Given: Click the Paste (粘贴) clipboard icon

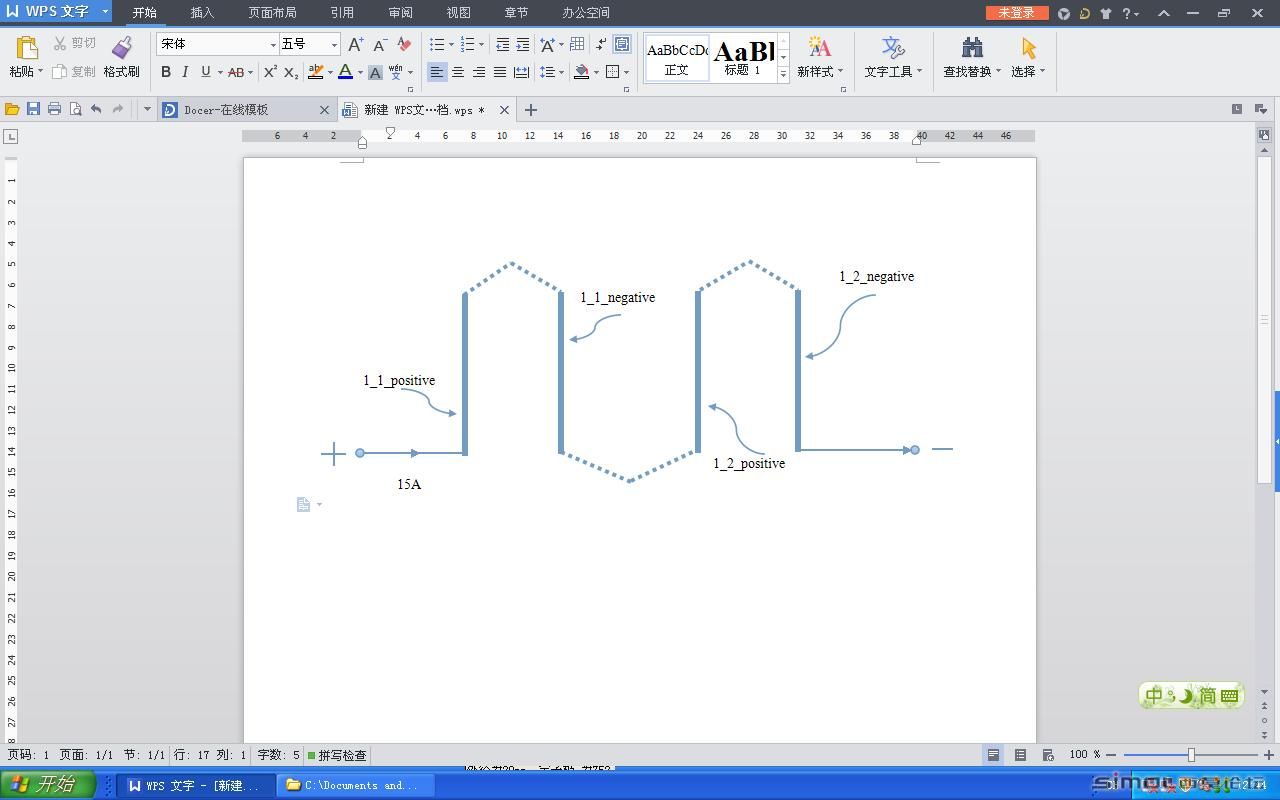Looking at the screenshot, I should tap(27, 47).
